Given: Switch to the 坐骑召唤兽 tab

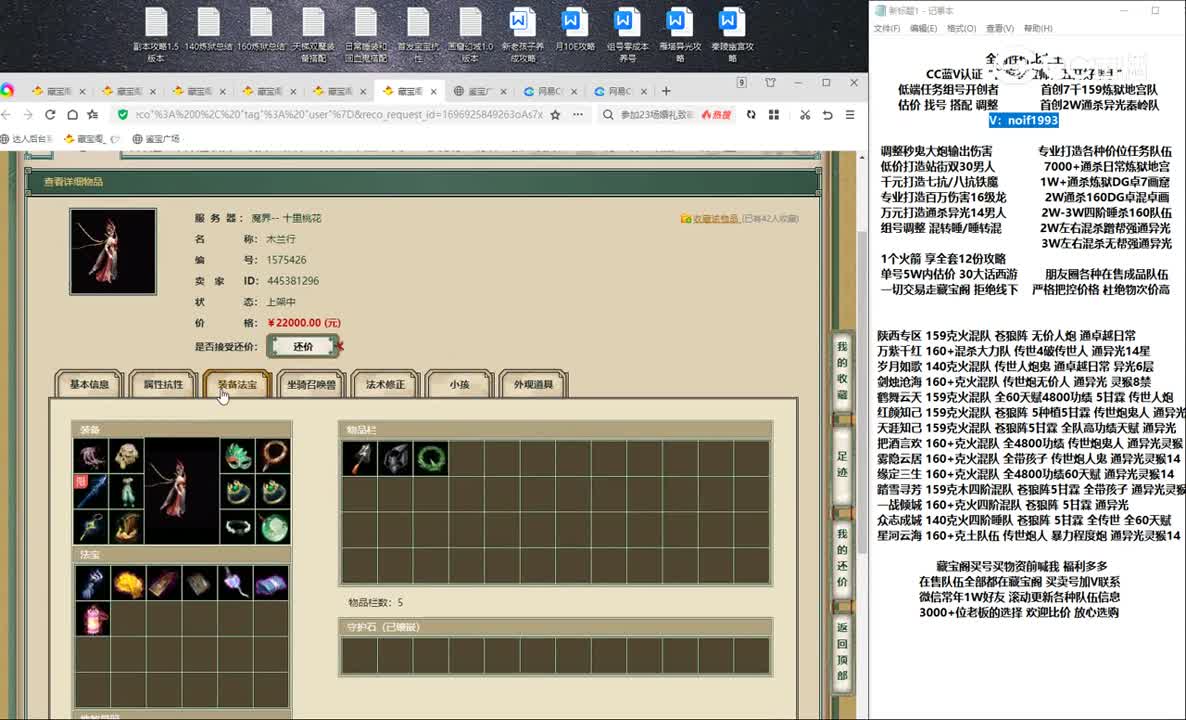Looking at the screenshot, I should 311,384.
